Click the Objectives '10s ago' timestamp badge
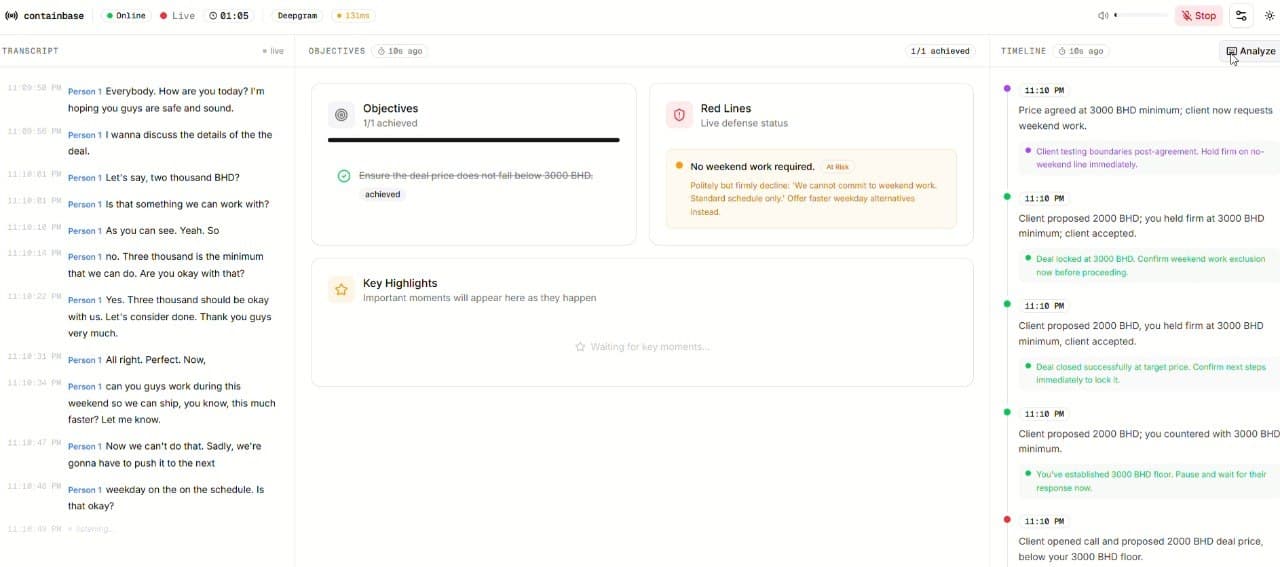 pos(400,51)
